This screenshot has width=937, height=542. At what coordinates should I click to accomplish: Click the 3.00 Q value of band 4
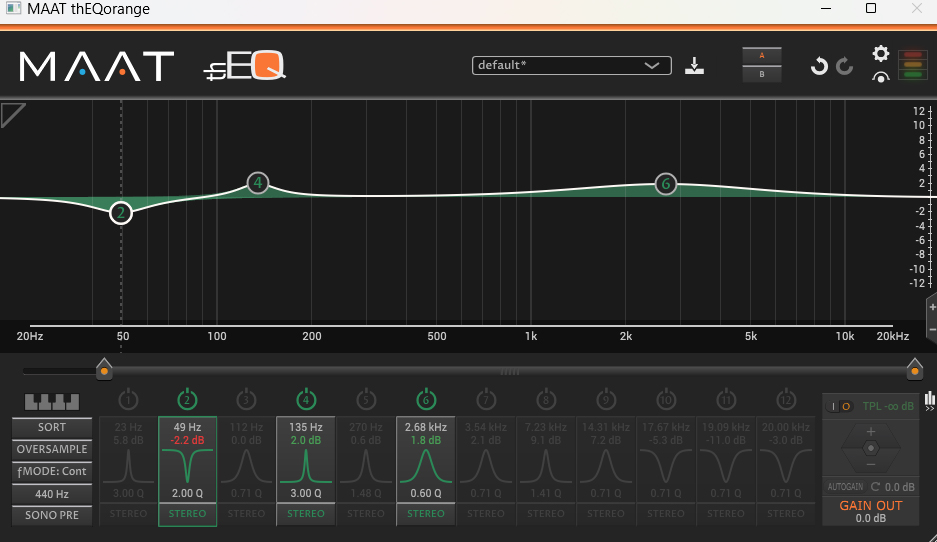(x=305, y=493)
